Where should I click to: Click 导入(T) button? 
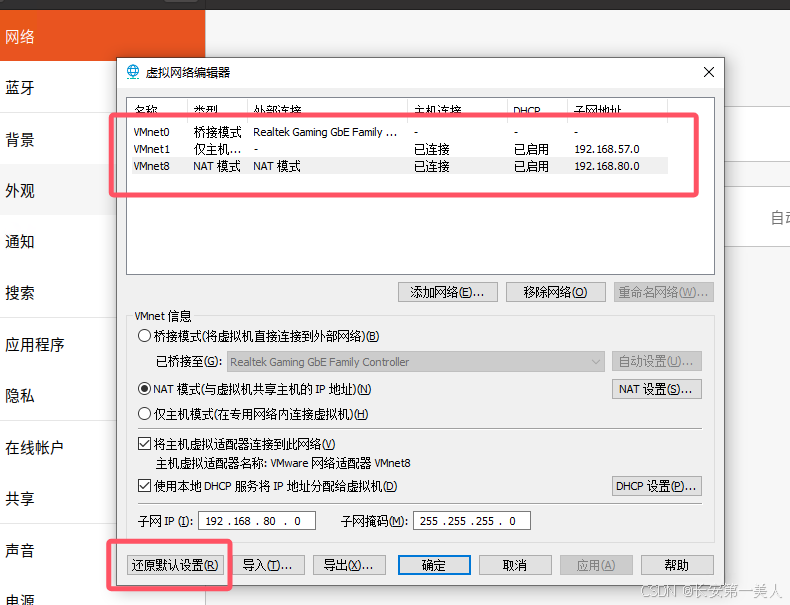click(268, 565)
